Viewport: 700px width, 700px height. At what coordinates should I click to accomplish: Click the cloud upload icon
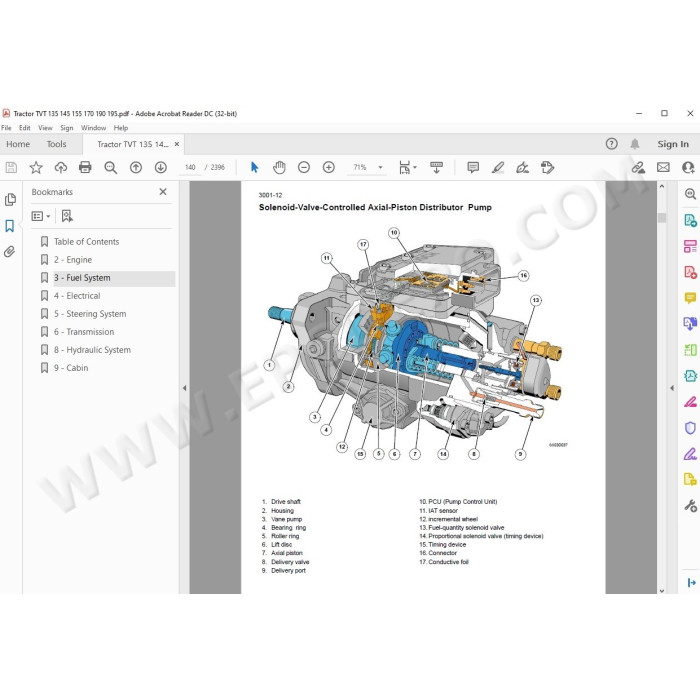61,167
